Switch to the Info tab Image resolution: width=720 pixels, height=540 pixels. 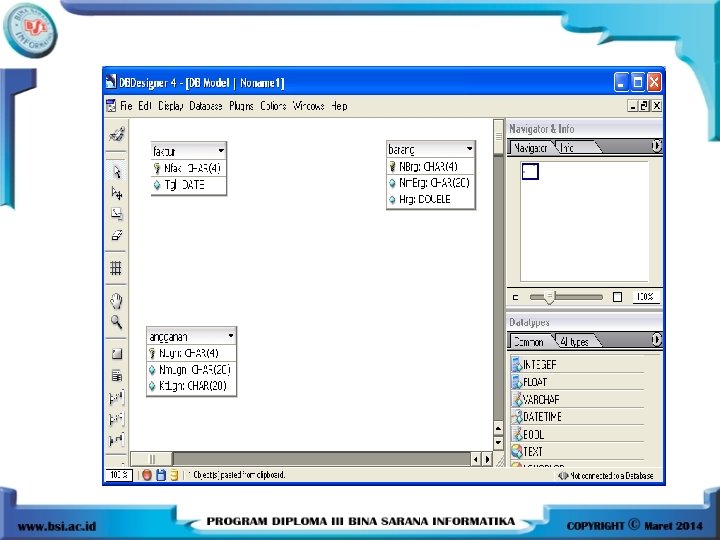coord(572,147)
